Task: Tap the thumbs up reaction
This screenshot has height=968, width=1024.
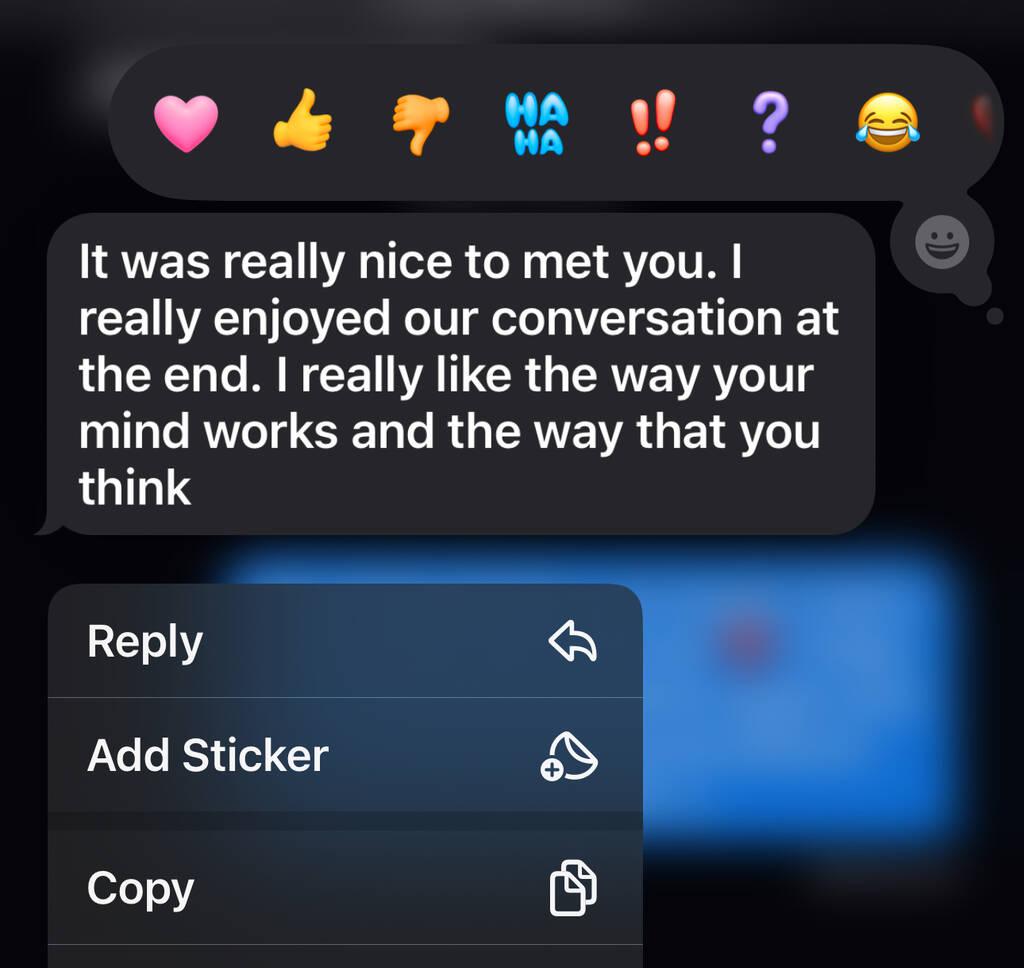Action: point(302,120)
